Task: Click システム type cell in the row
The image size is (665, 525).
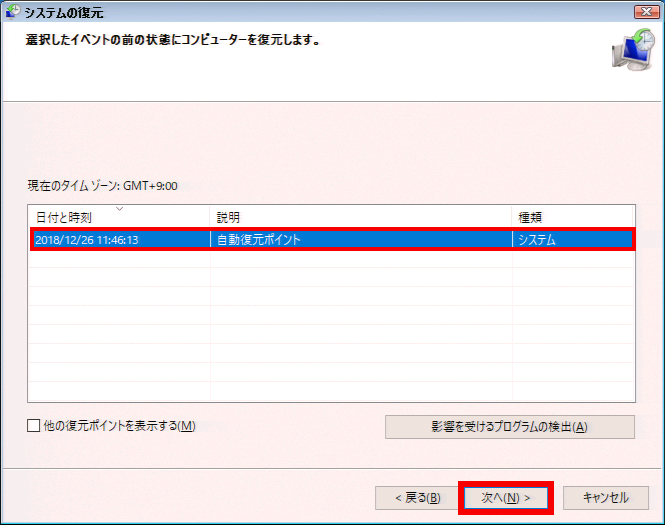Action: [x=573, y=240]
